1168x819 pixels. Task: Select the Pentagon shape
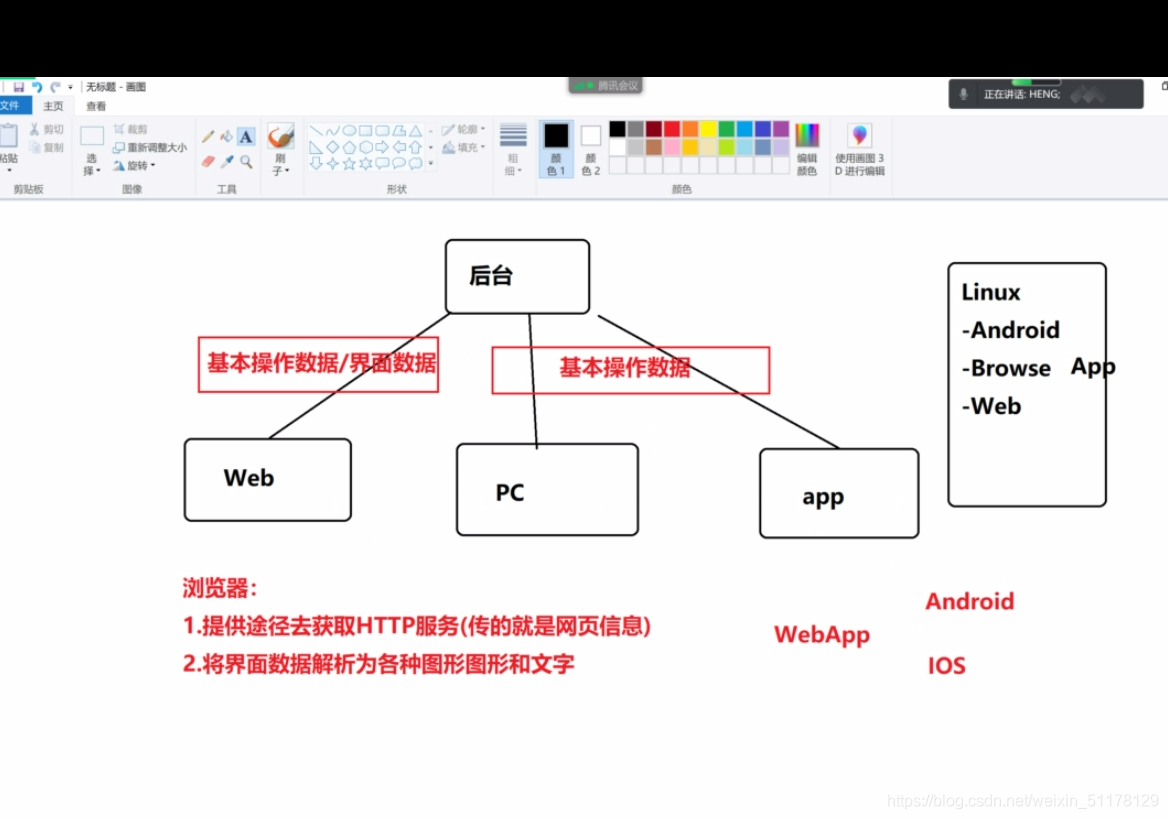[x=349, y=147]
